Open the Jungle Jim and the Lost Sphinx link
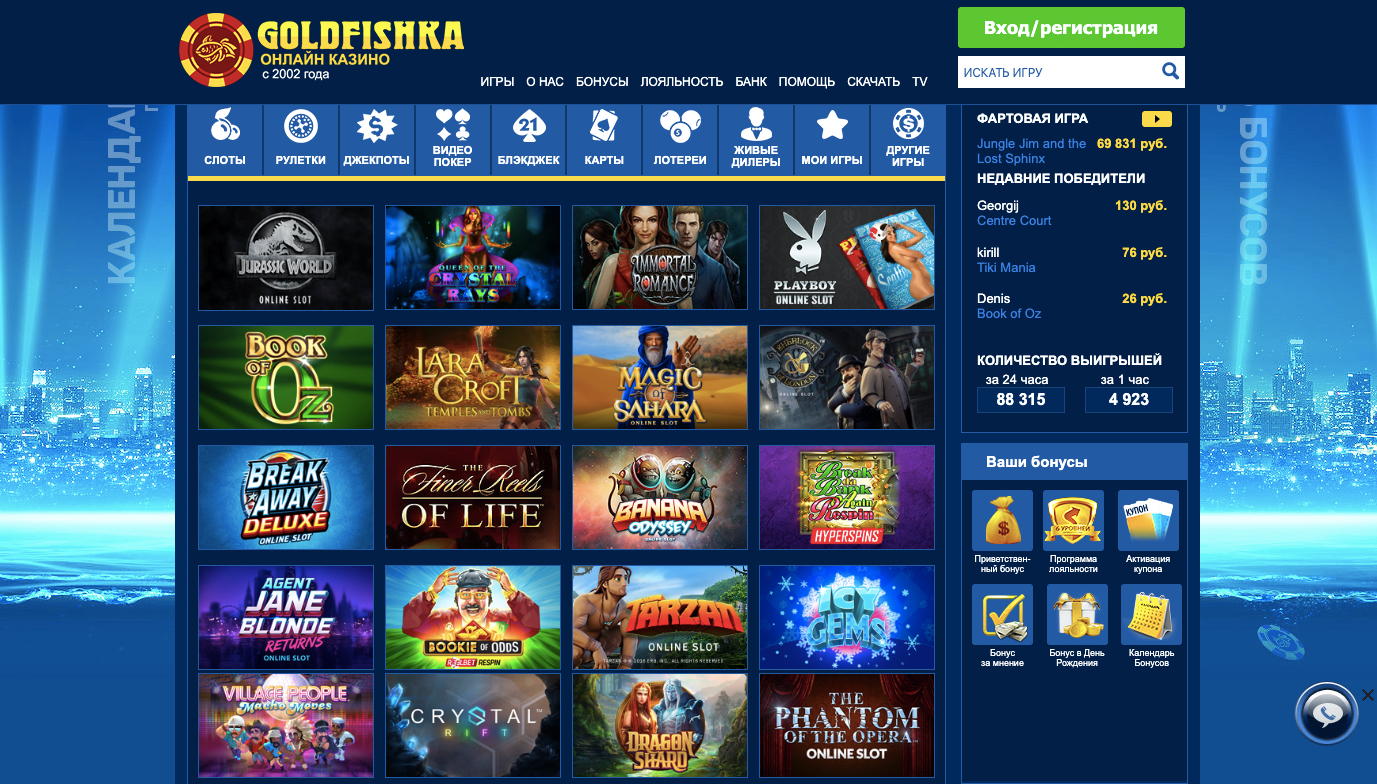1377x784 pixels. (1031, 151)
